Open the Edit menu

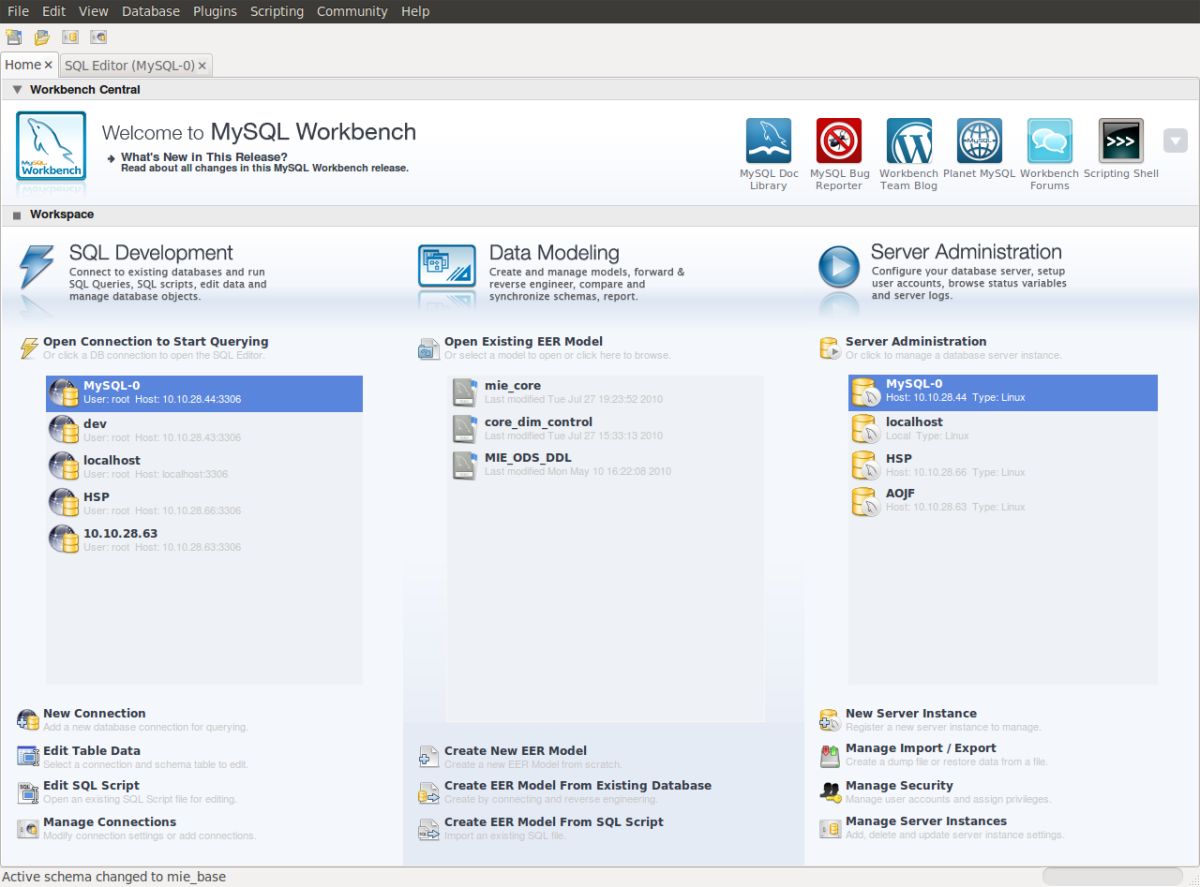tap(54, 11)
